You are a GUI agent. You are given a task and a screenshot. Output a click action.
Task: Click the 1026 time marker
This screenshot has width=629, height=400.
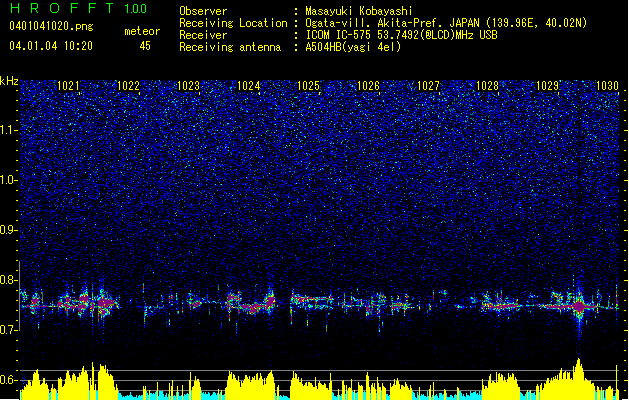coord(368,86)
